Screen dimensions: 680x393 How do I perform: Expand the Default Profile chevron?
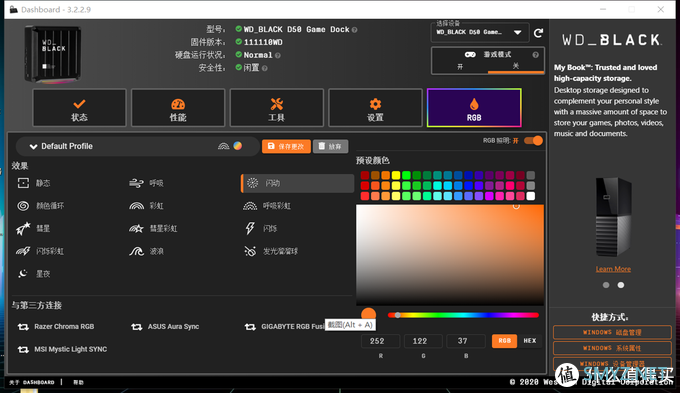pyautogui.click(x=33, y=147)
